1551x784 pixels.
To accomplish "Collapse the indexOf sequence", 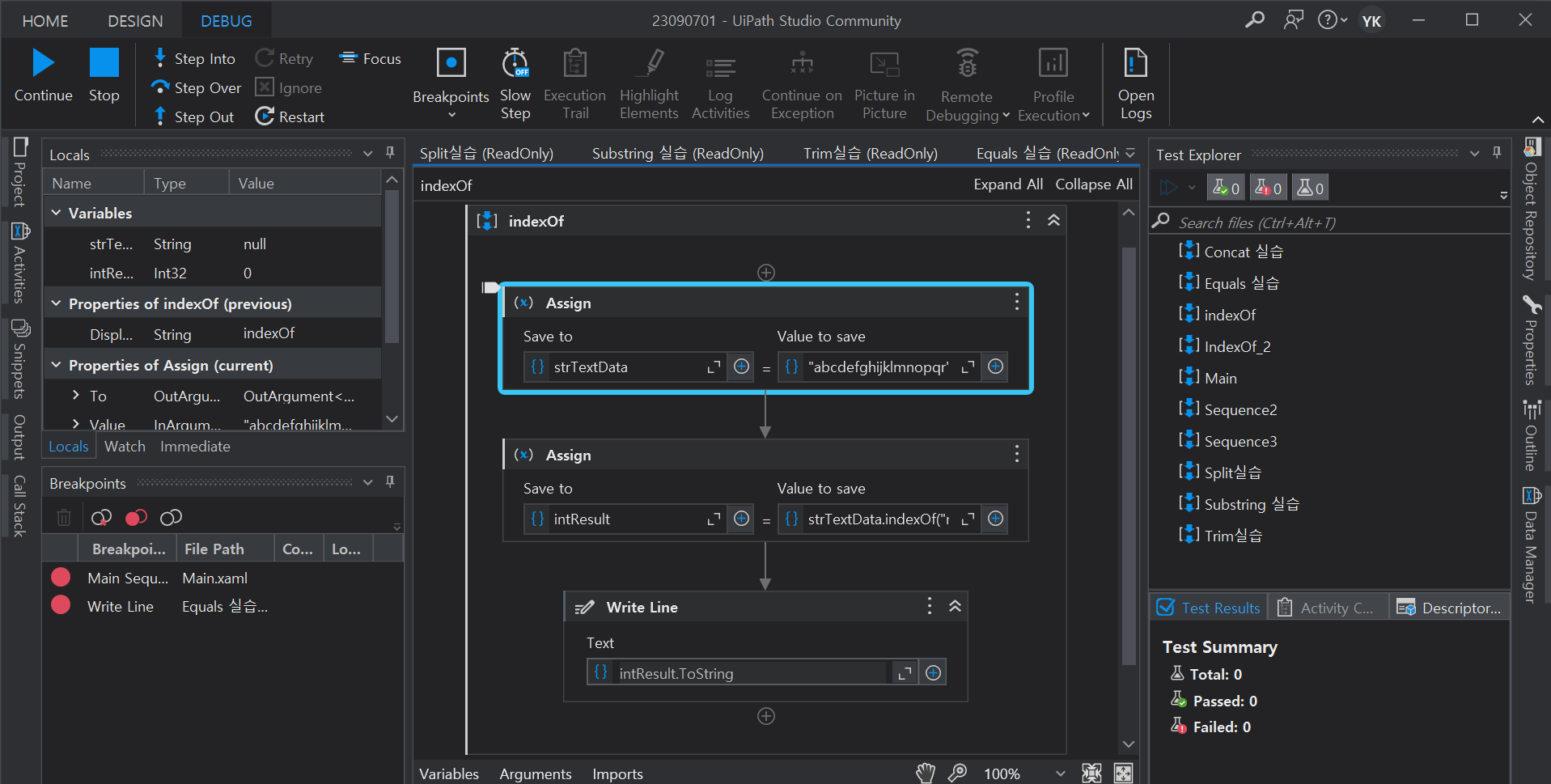I will click(1053, 220).
